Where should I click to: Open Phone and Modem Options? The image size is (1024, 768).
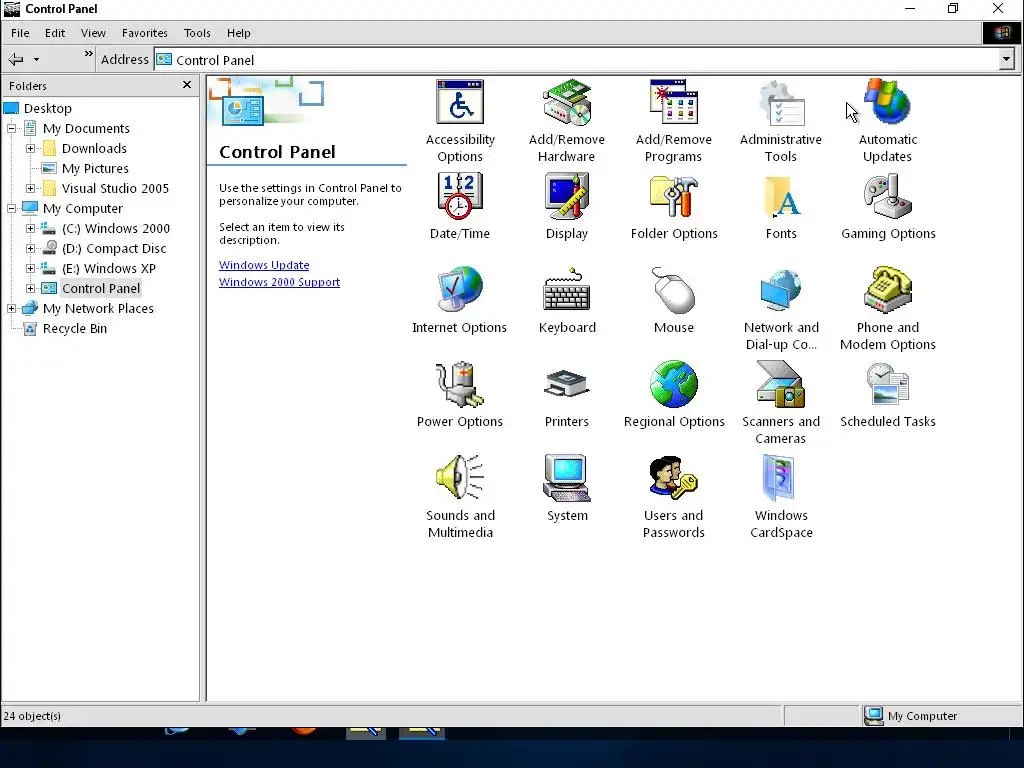click(x=888, y=290)
